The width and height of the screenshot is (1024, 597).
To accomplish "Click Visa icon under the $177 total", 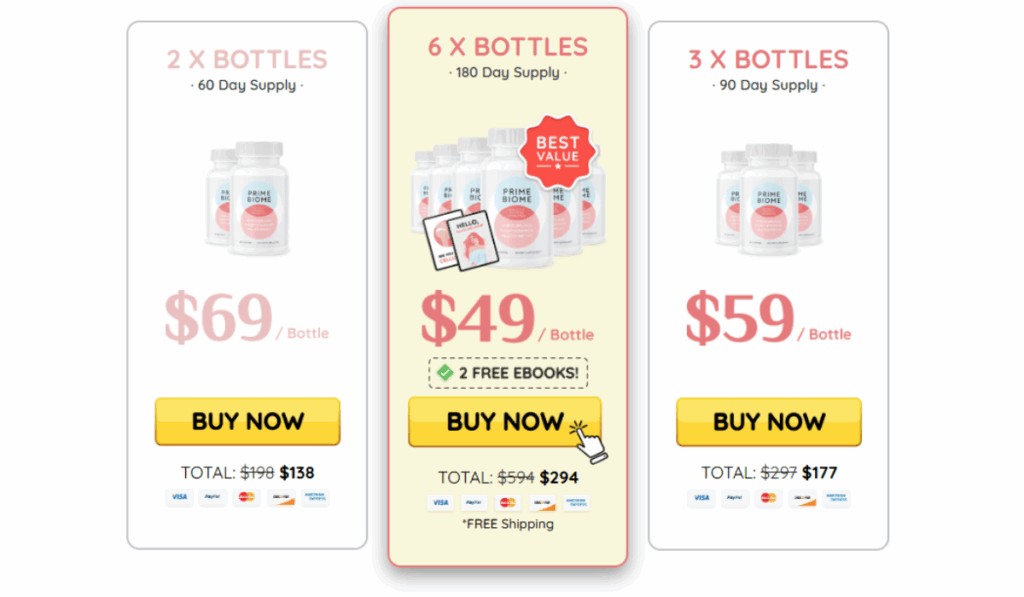I will pyautogui.click(x=701, y=498).
